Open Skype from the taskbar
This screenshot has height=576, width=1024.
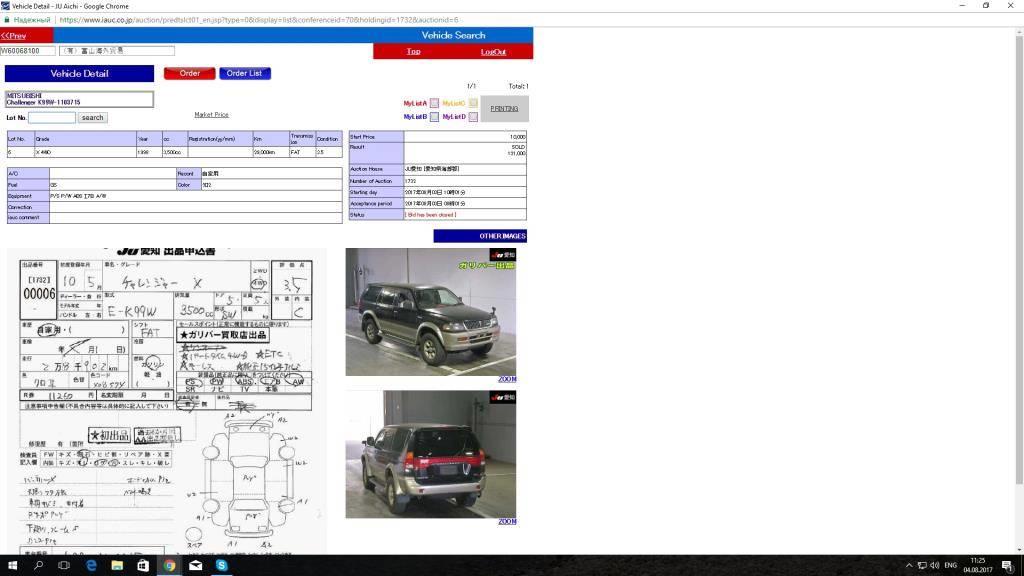[x=222, y=565]
